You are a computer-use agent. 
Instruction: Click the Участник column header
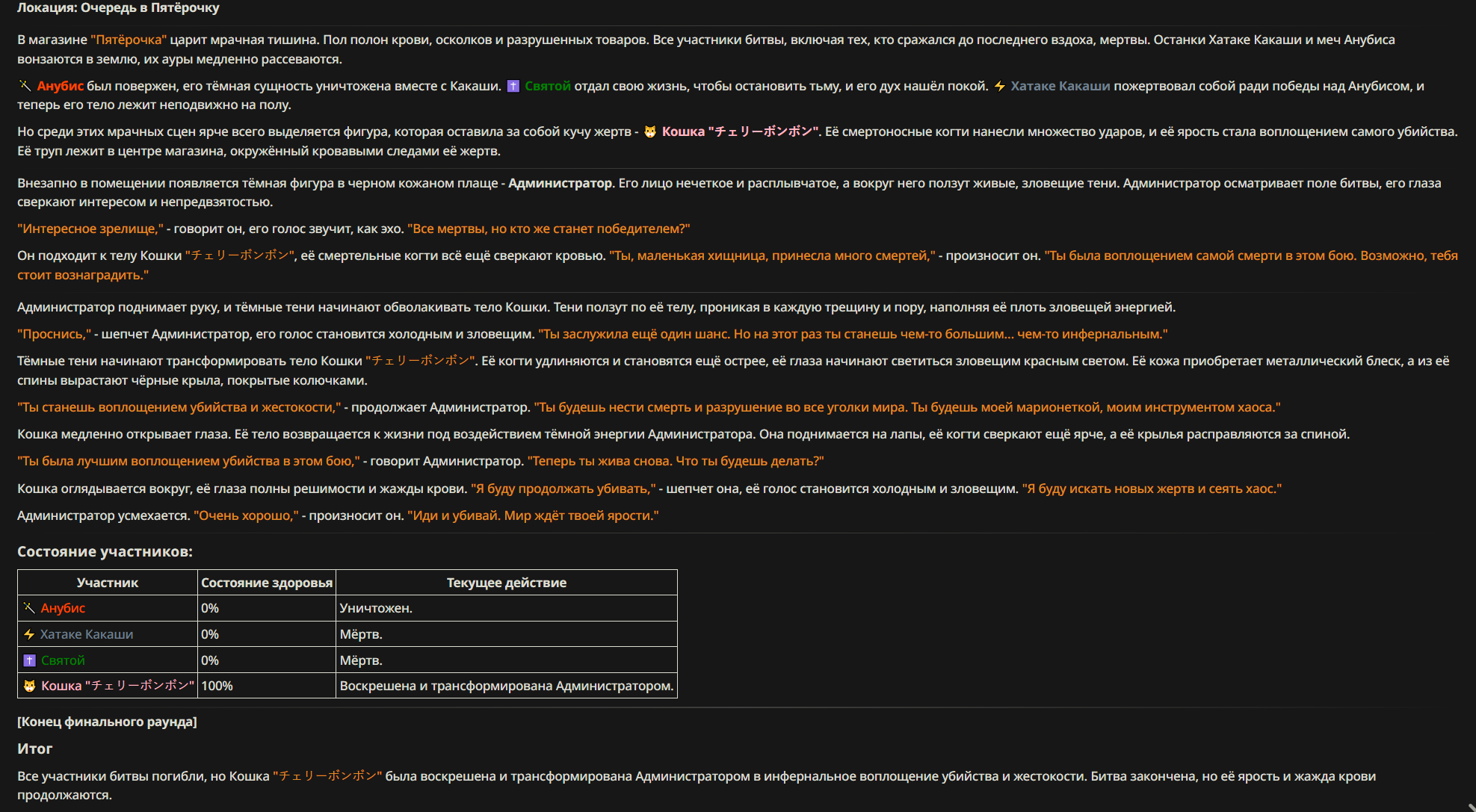click(x=107, y=583)
